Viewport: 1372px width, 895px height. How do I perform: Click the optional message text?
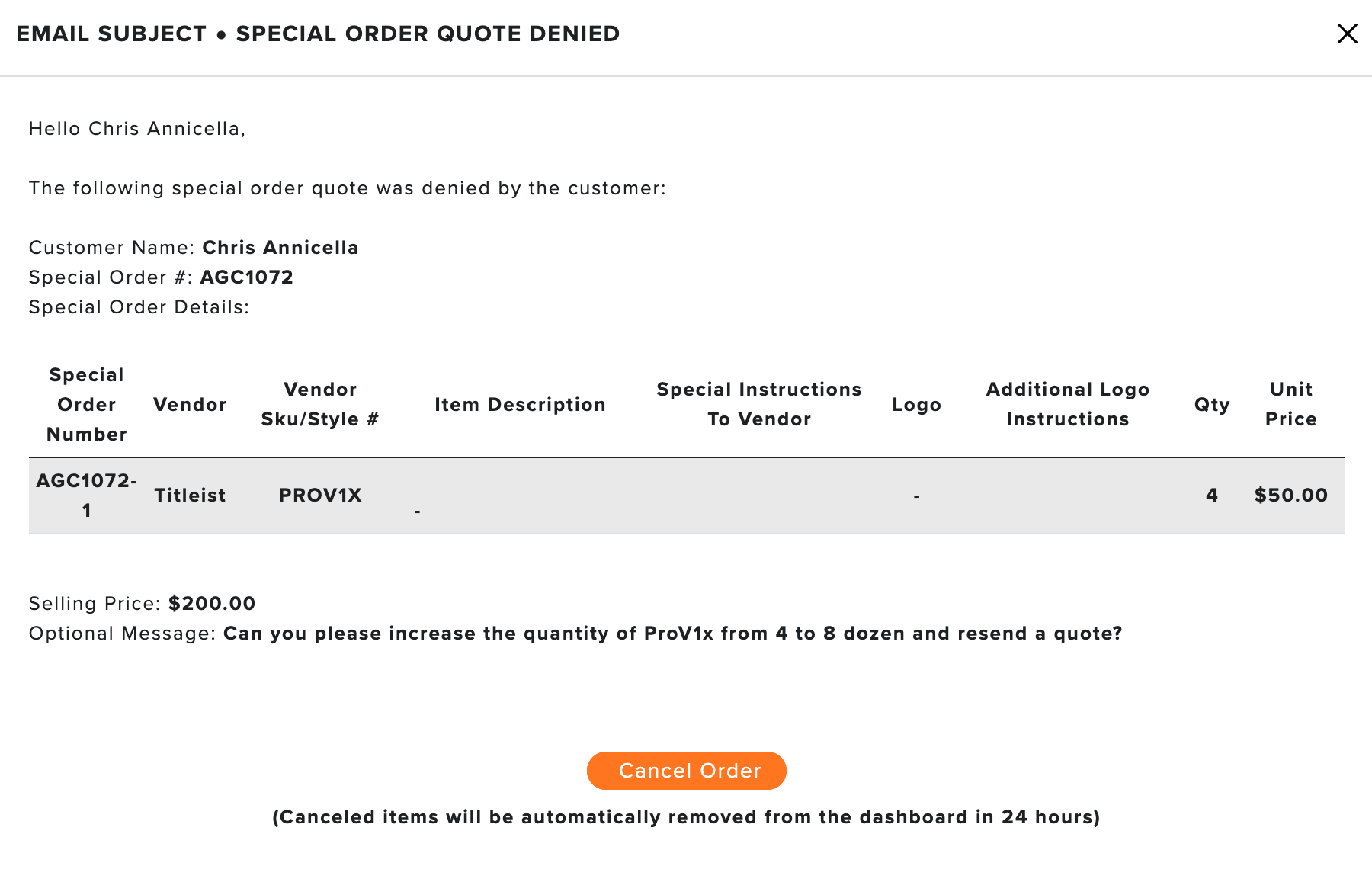point(672,634)
